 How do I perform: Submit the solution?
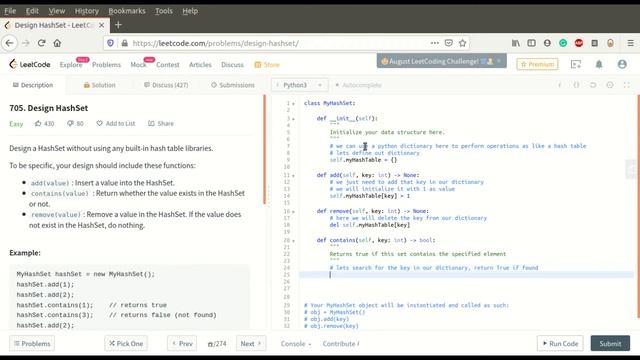(x=610, y=344)
